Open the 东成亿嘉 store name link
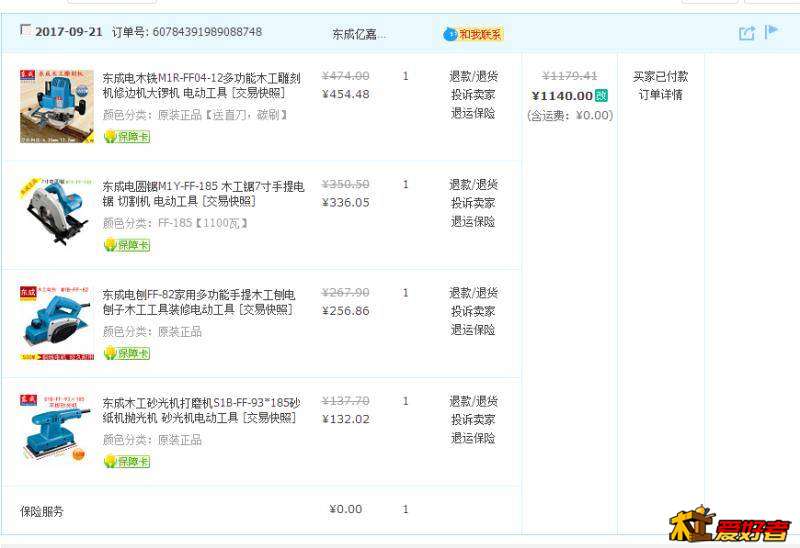Screen dimensions: 800x548 [358, 34]
